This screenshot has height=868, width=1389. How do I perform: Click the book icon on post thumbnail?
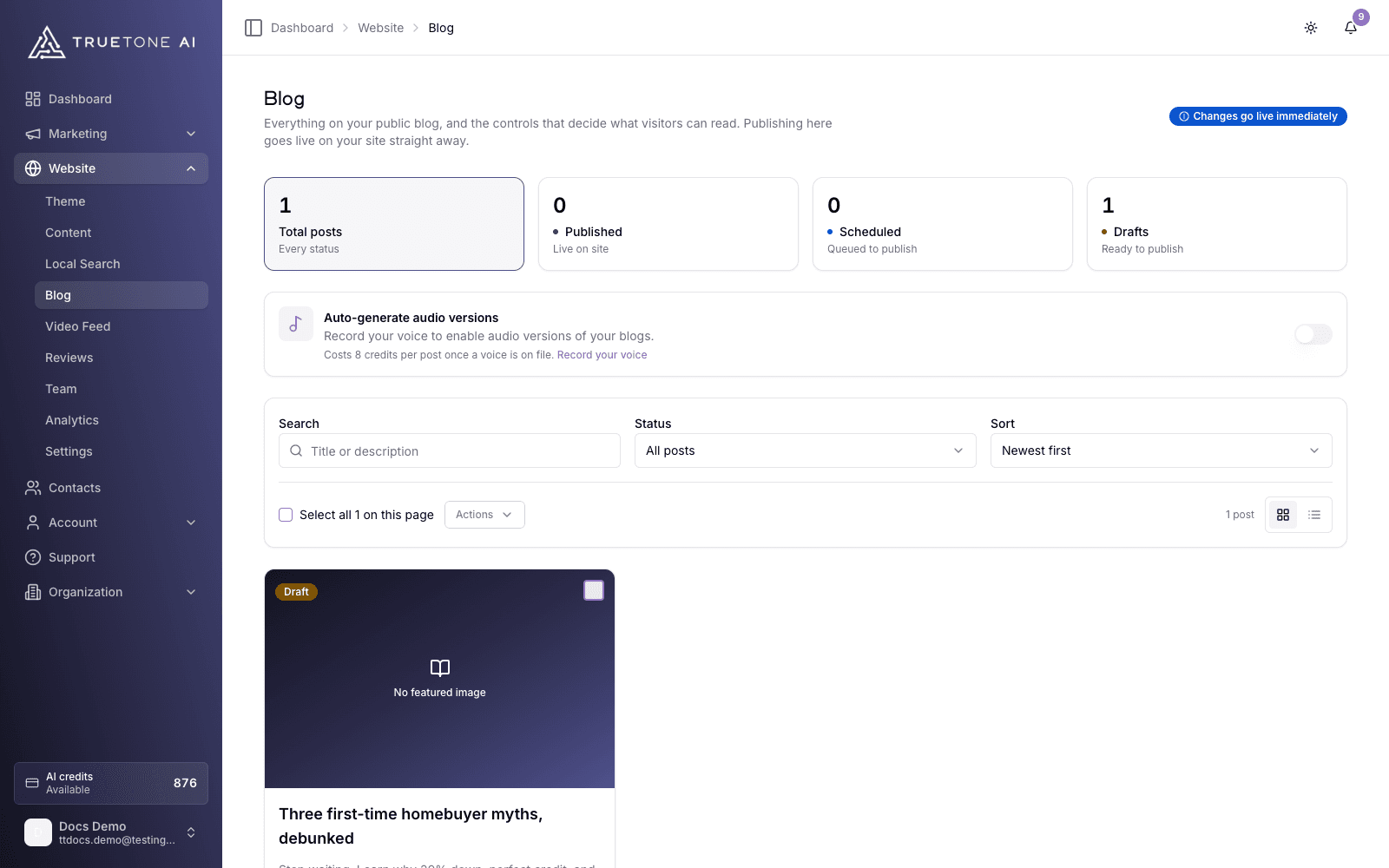pos(440,667)
